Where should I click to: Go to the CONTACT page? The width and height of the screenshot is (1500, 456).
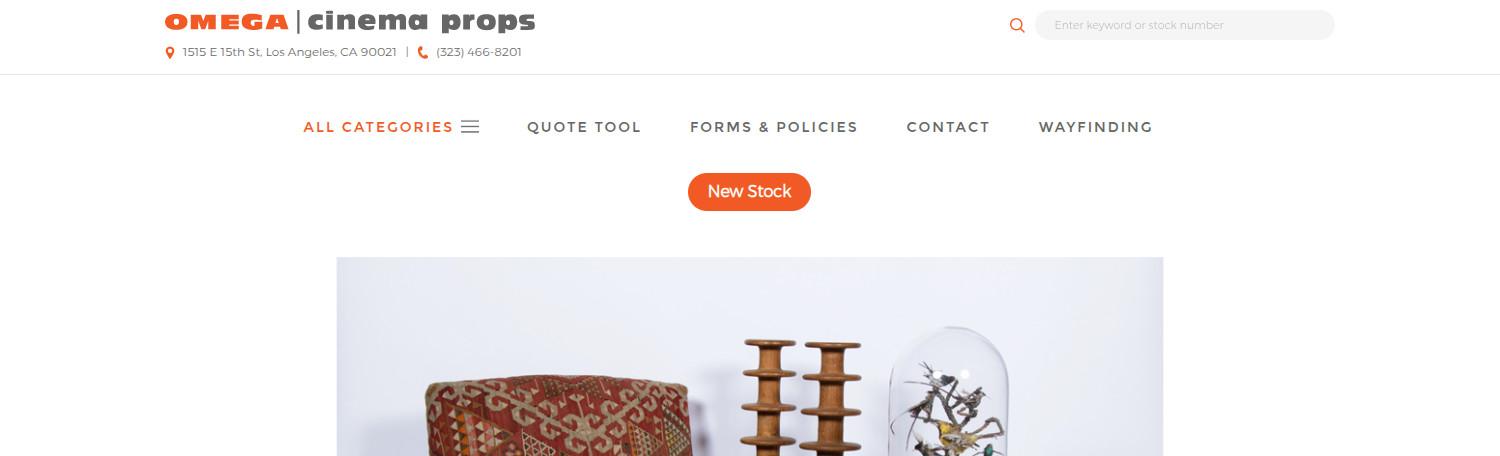[x=948, y=127]
